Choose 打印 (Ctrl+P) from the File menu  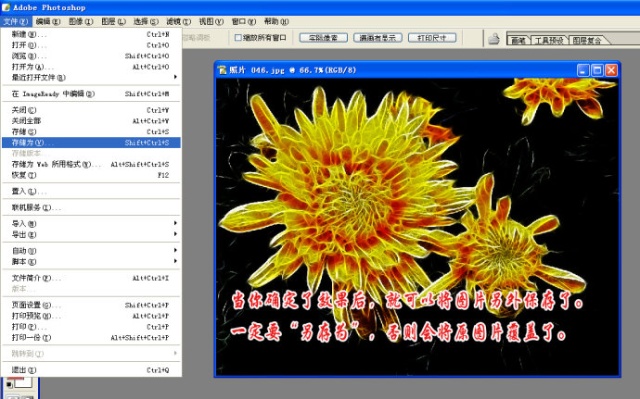tap(91, 326)
